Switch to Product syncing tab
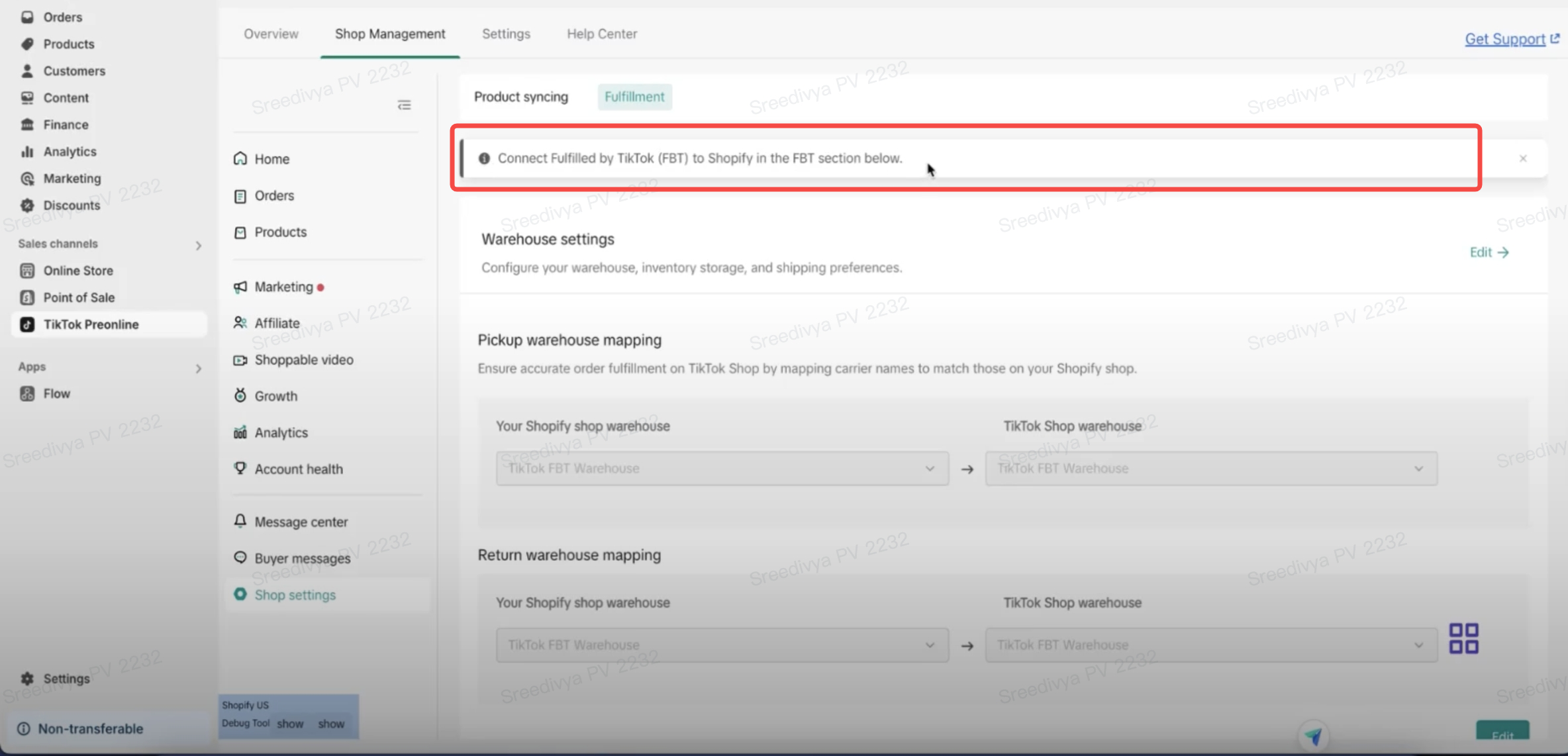1568x756 pixels. click(520, 97)
